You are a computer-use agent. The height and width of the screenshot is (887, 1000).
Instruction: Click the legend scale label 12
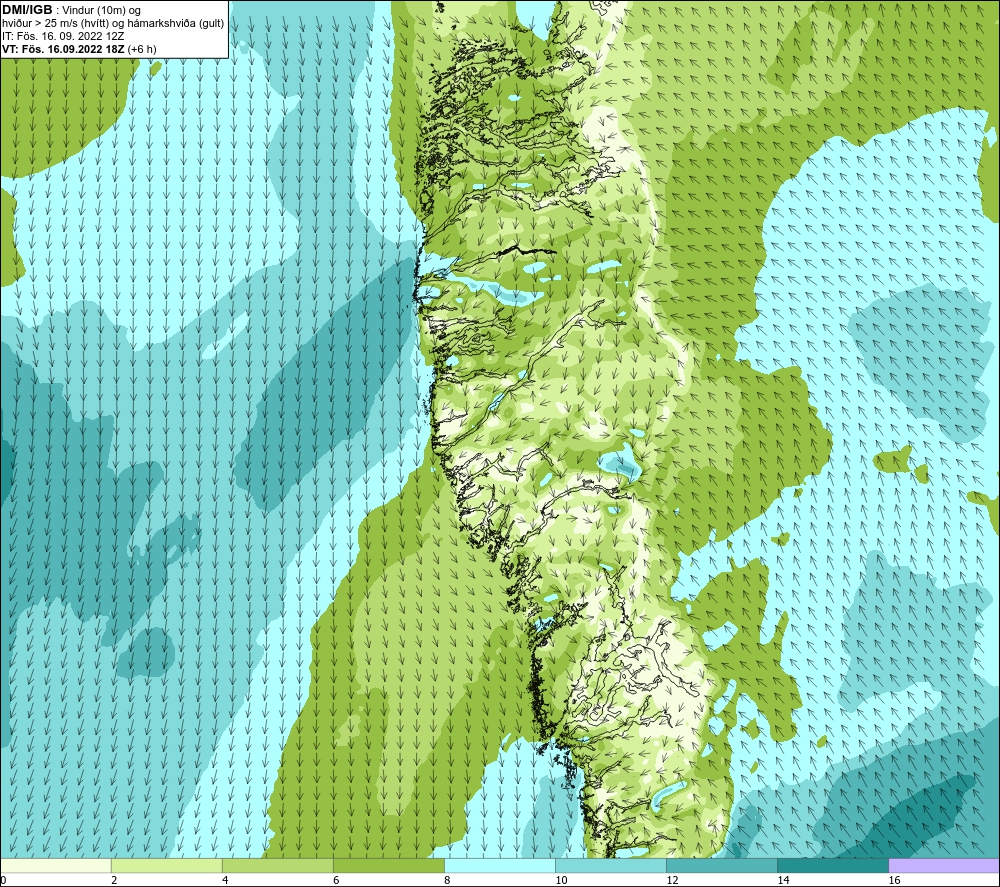[672, 881]
